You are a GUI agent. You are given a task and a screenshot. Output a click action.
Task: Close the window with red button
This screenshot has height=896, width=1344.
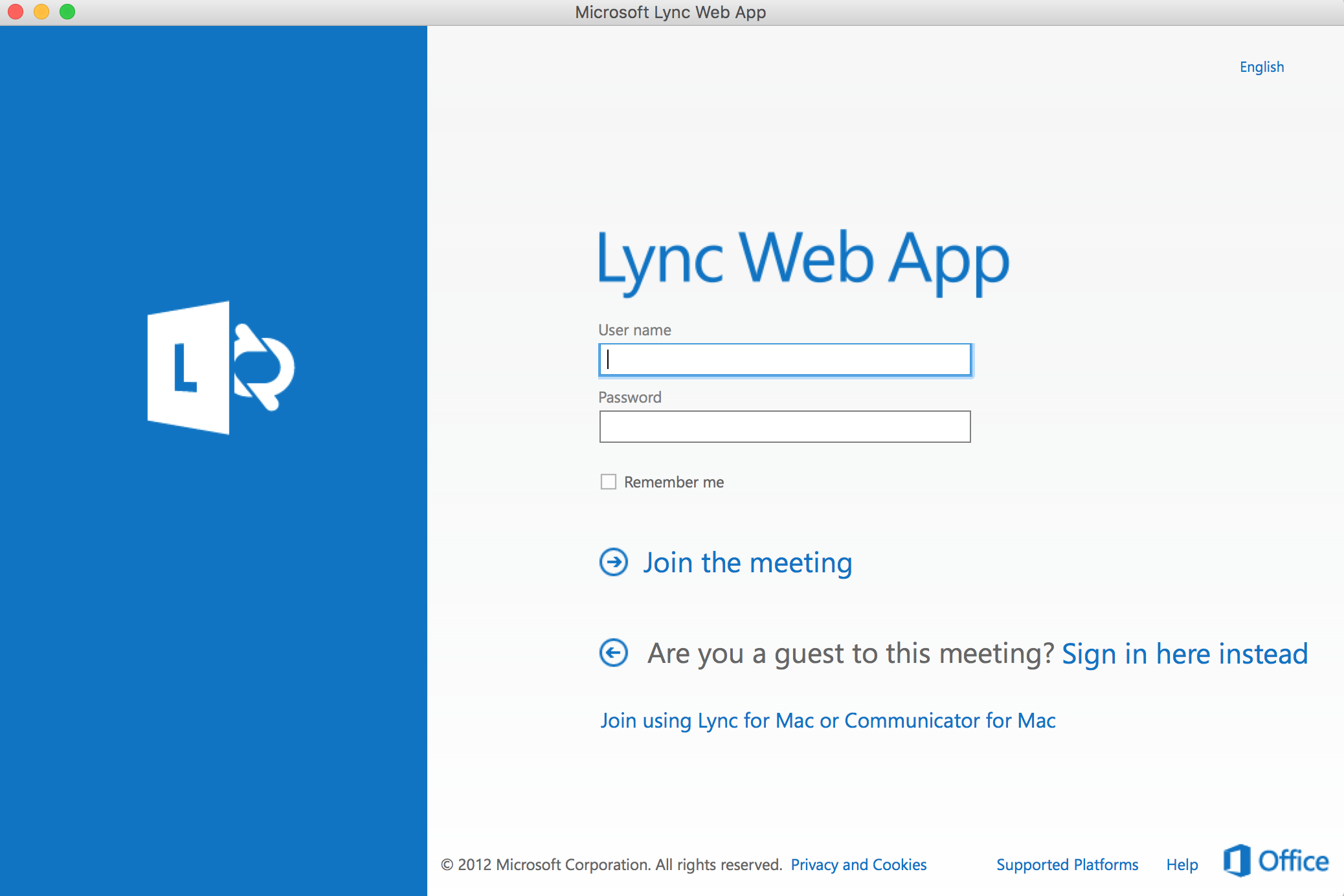tap(16, 12)
